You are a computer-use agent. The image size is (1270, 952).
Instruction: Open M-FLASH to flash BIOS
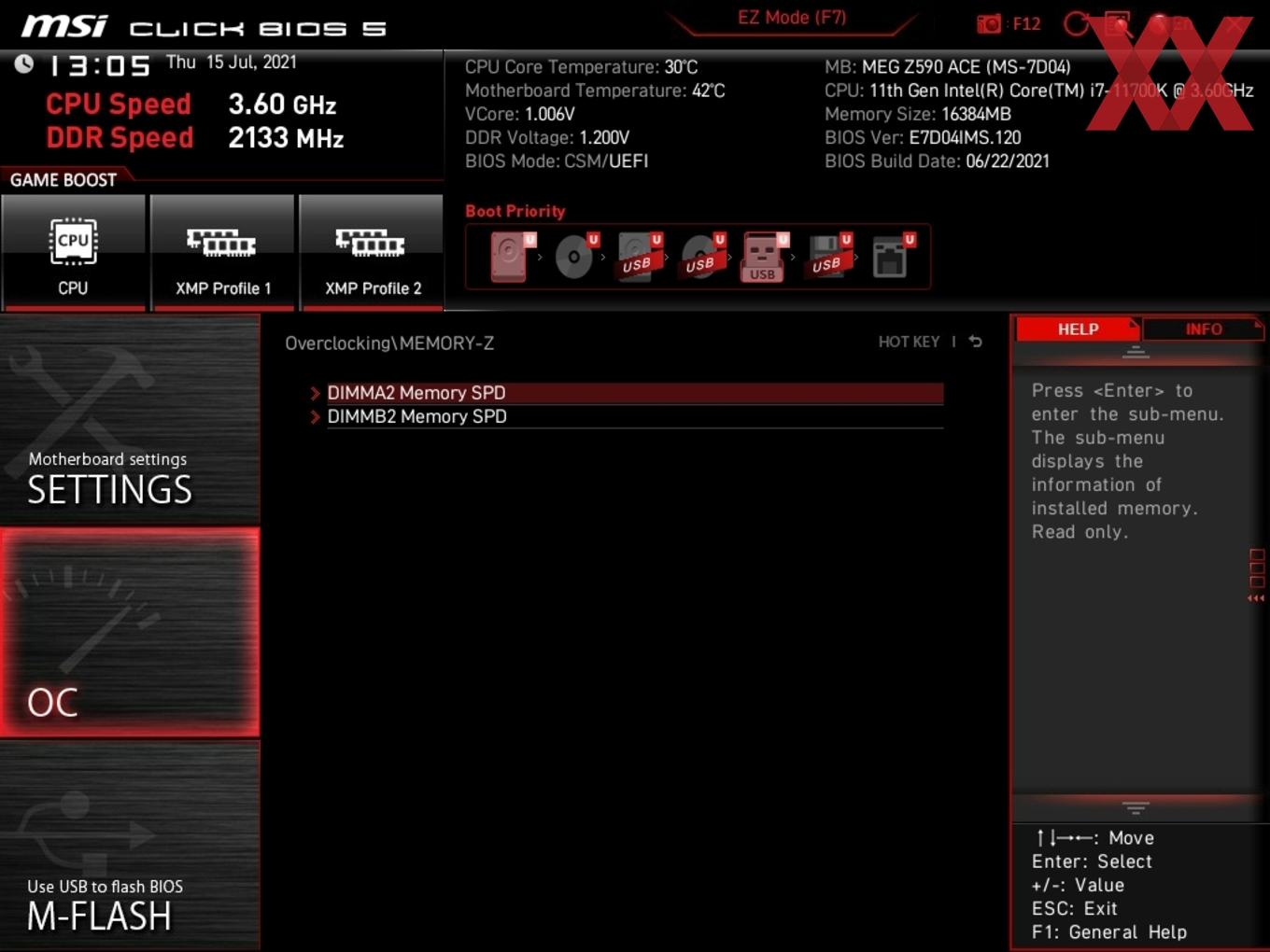130,846
